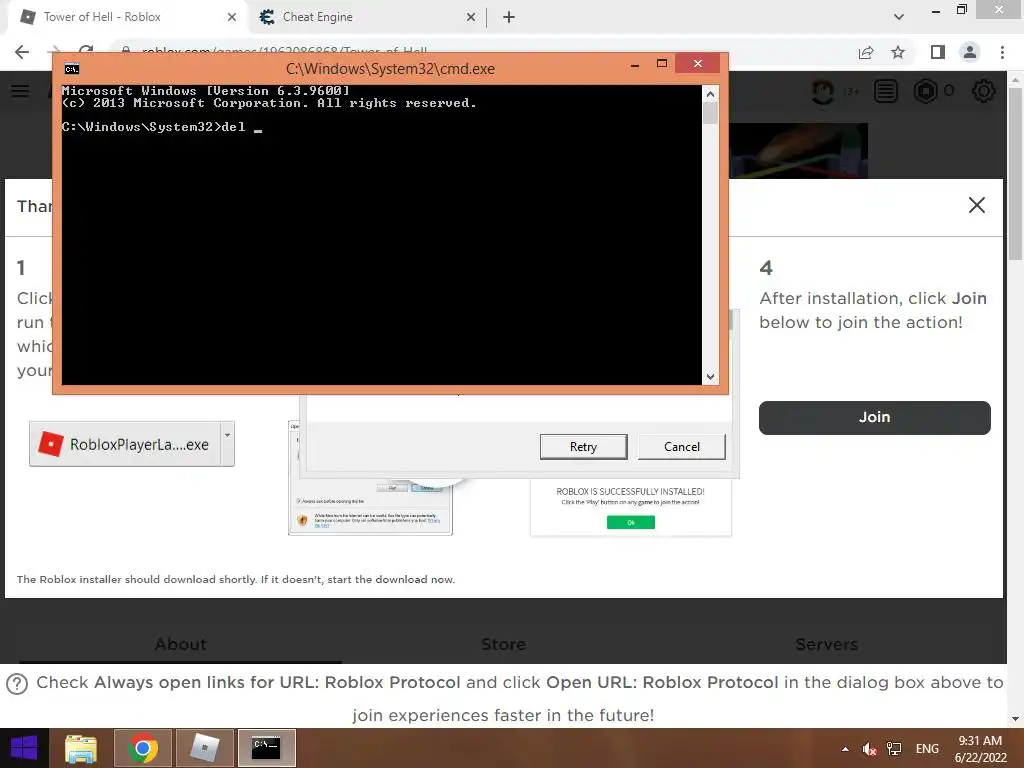The width and height of the screenshot is (1024, 768).
Task: Open the clock showing 9:31 AM
Action: 980,749
